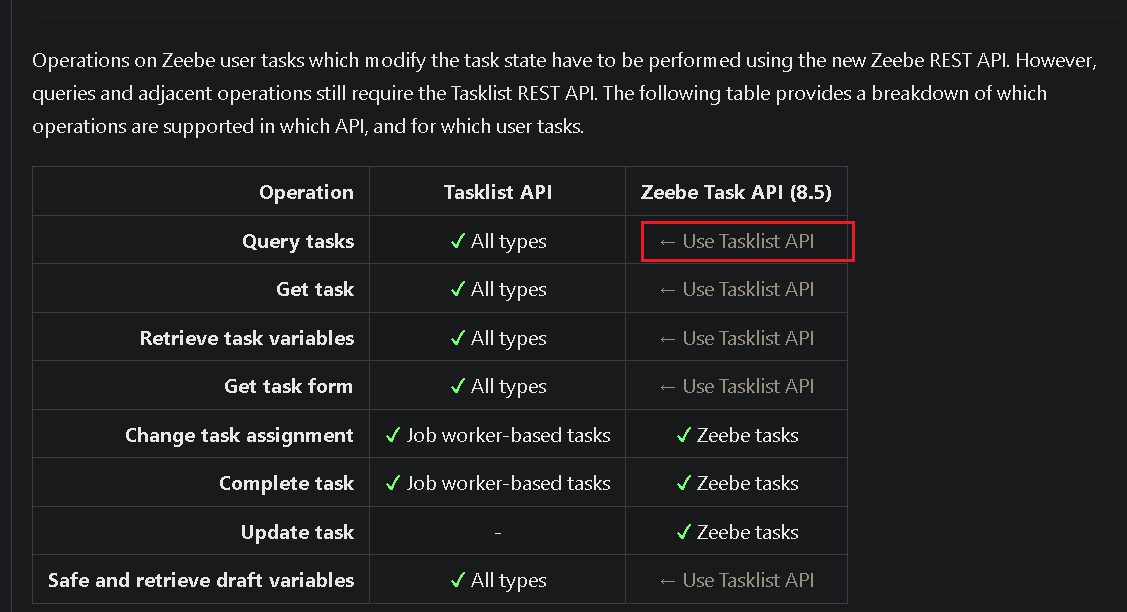Select the highlighted Use Tasklist API cell
Image resolution: width=1127 pixels, height=612 pixels.
(x=748, y=242)
